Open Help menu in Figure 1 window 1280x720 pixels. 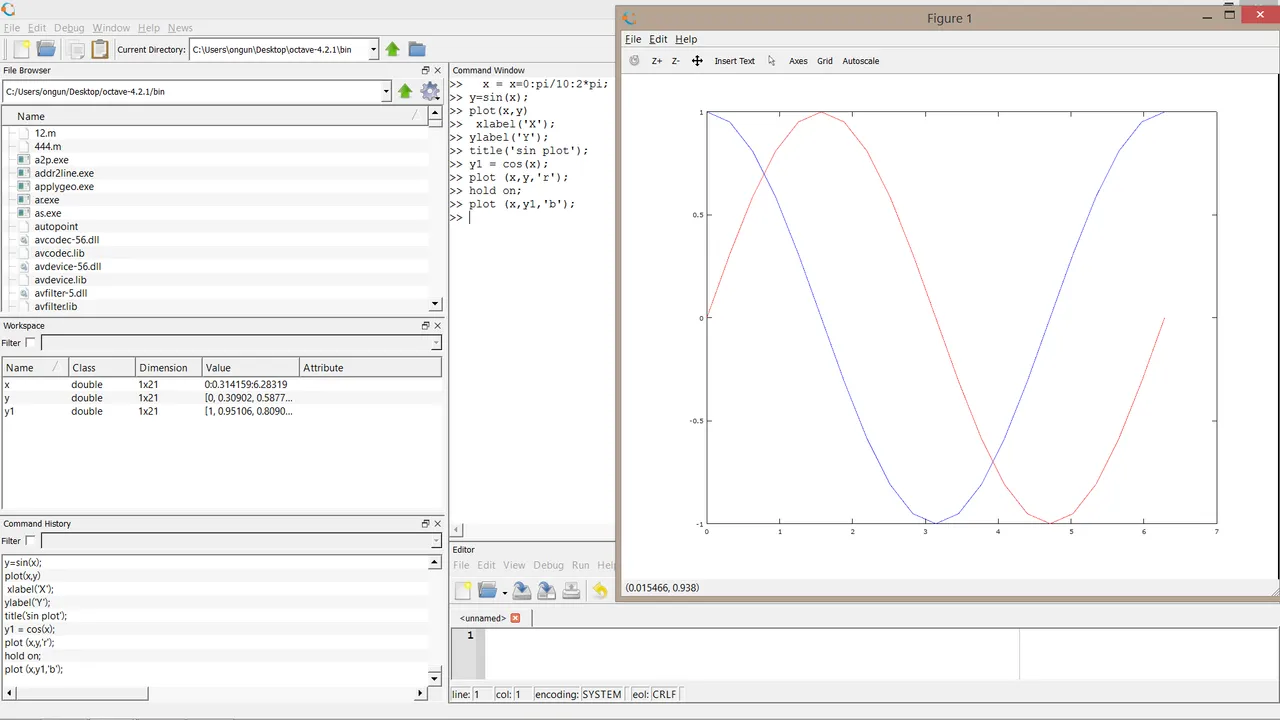click(x=686, y=39)
